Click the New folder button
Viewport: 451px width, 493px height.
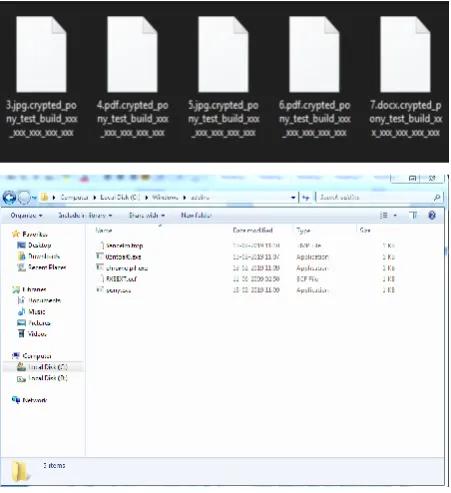point(196,215)
